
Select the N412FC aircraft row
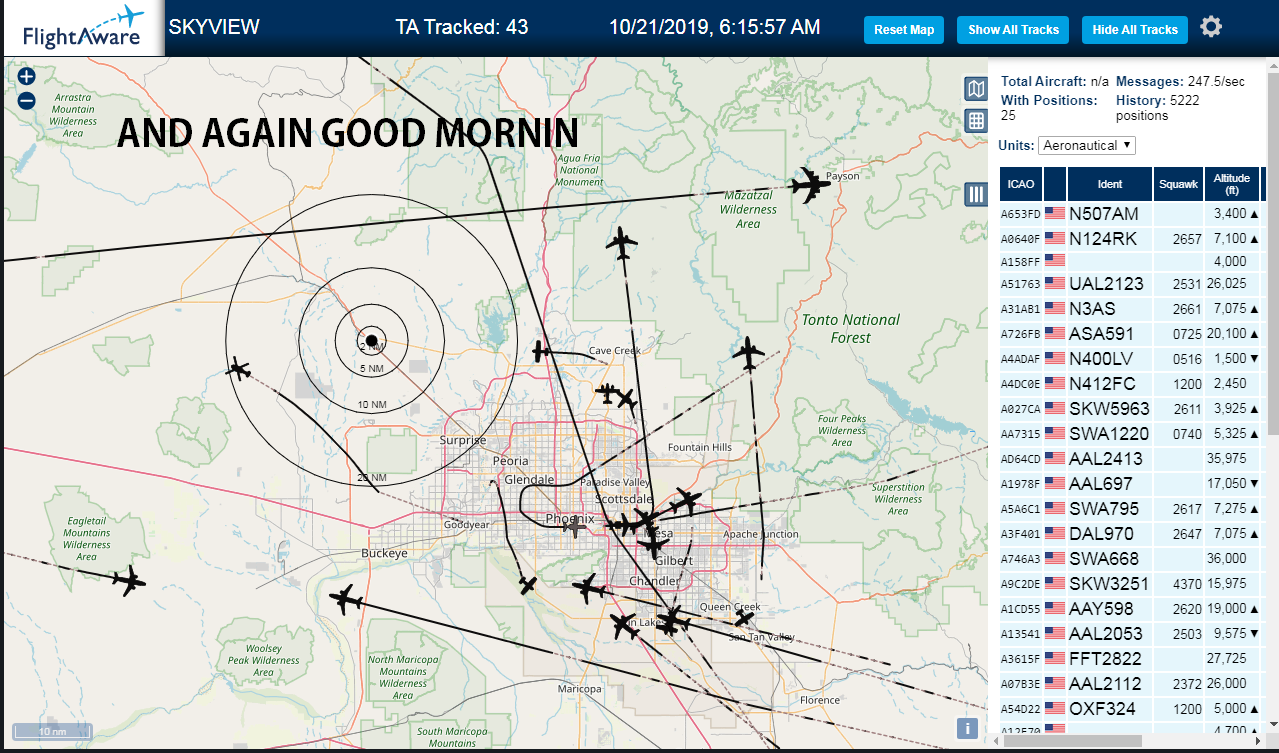(x=1131, y=383)
